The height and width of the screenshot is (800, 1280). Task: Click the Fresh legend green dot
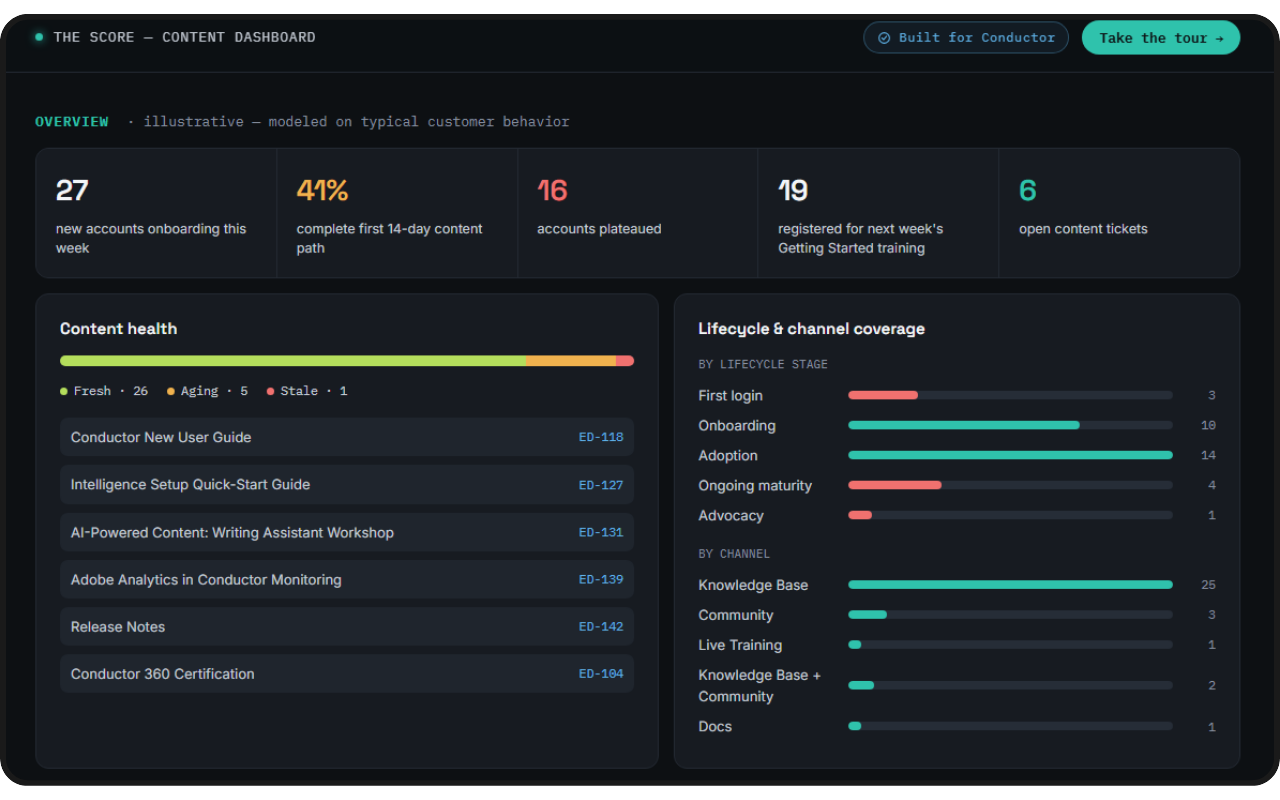[64, 391]
